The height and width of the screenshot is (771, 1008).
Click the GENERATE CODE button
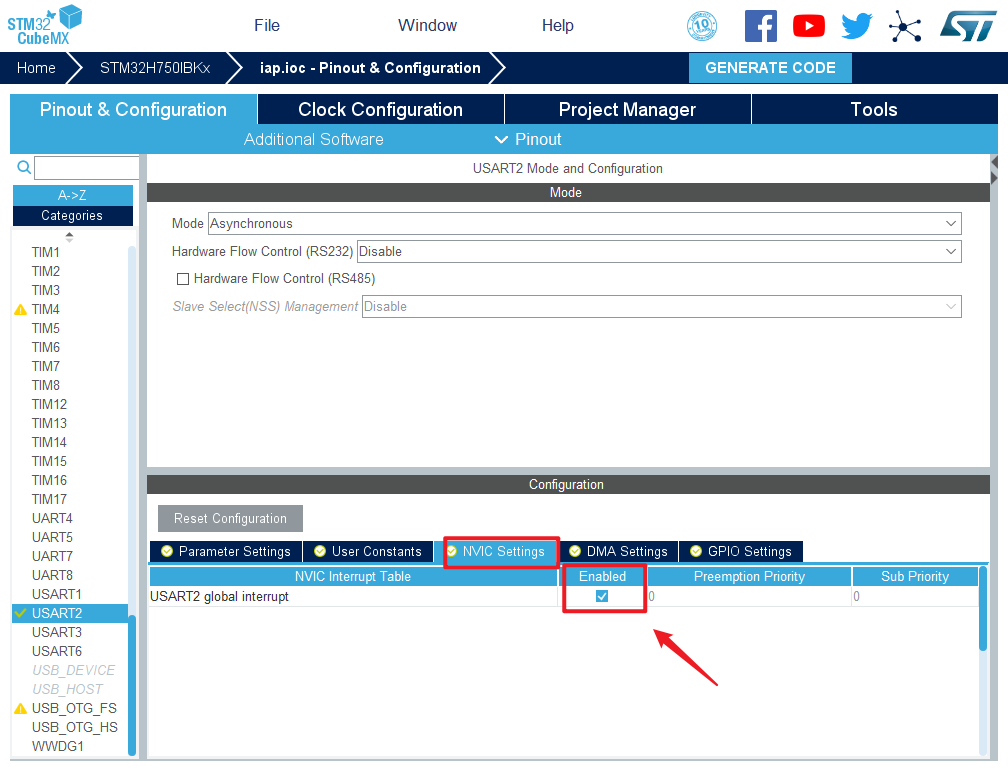(x=770, y=68)
